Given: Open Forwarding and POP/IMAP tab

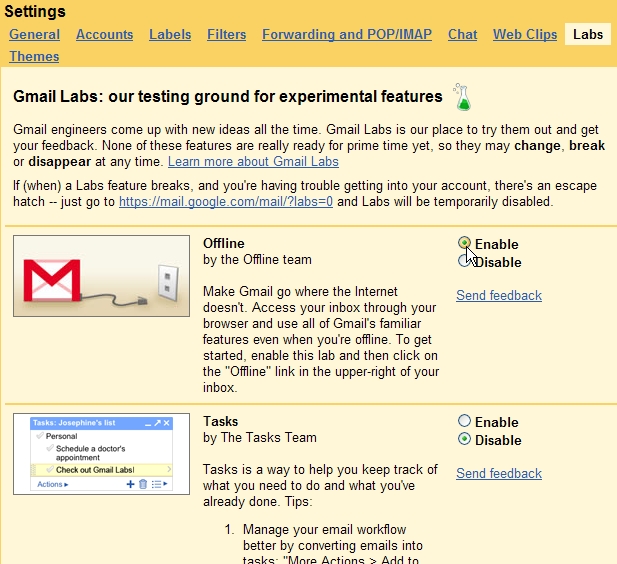Looking at the screenshot, I should [347, 34].
